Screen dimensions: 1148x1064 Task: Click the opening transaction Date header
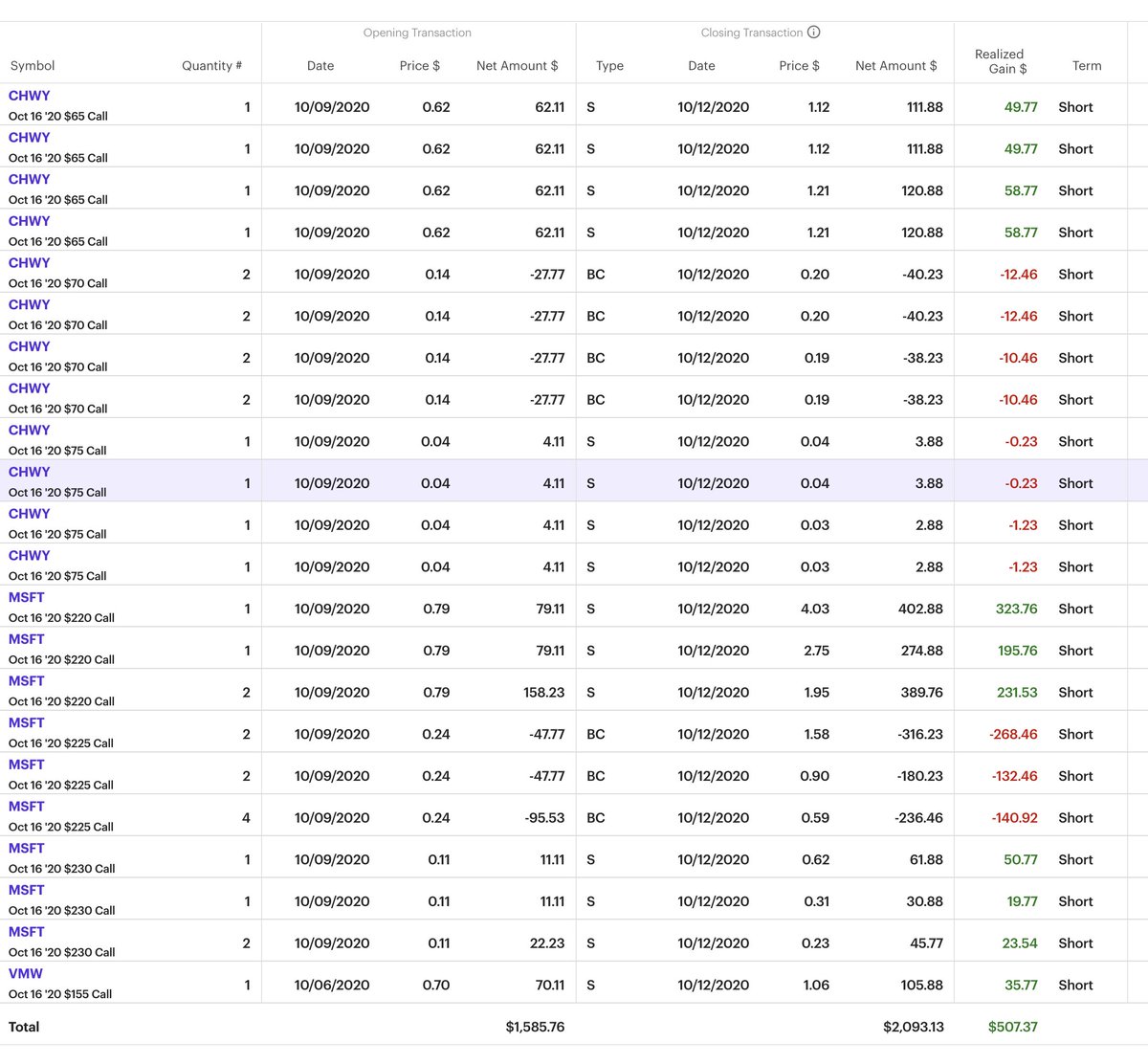click(320, 66)
